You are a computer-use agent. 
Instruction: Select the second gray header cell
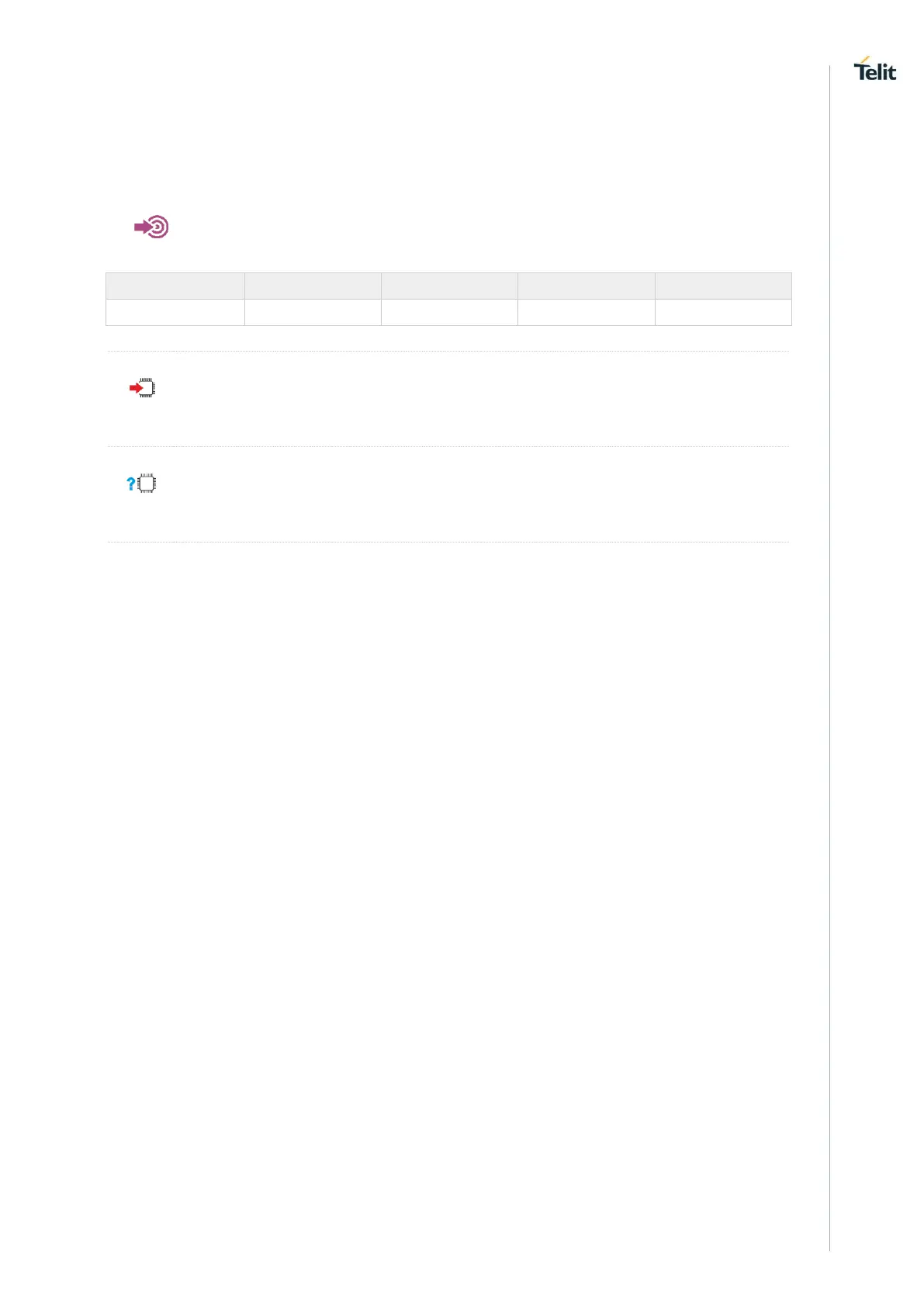[312, 286]
